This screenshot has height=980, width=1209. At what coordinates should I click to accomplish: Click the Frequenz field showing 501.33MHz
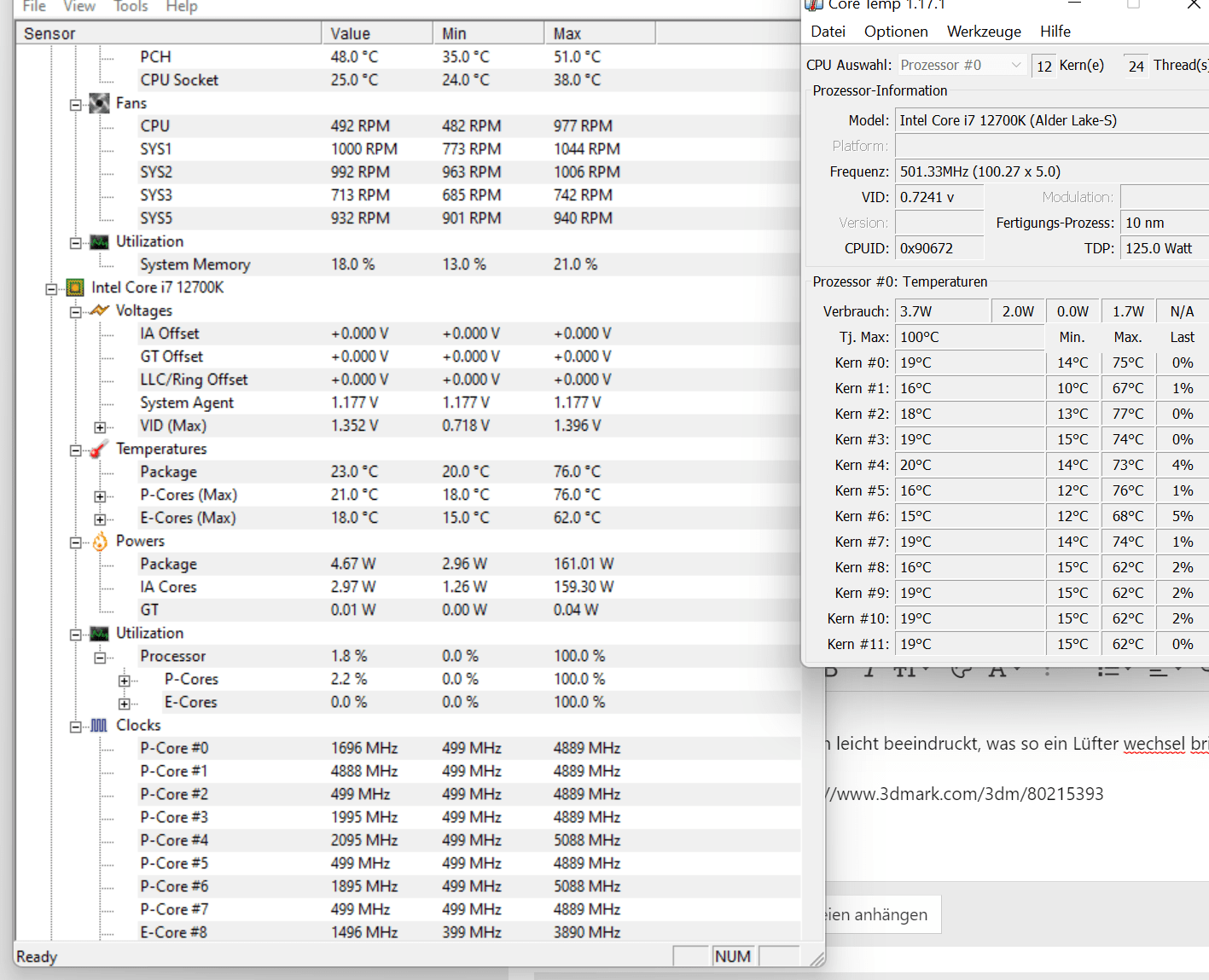(x=1051, y=171)
